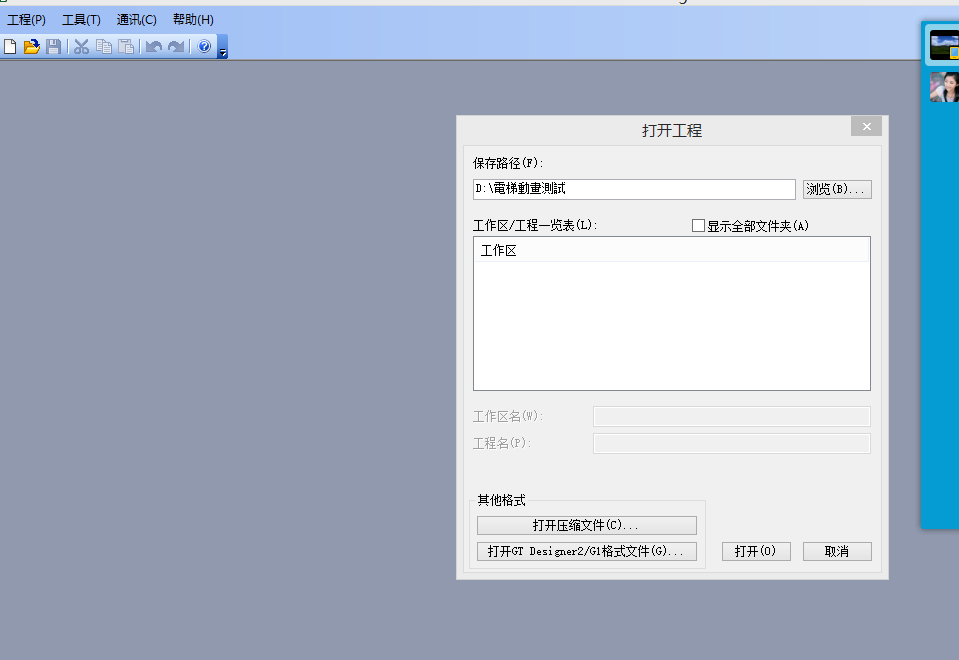Click the Undo arrow icon

tap(153, 47)
